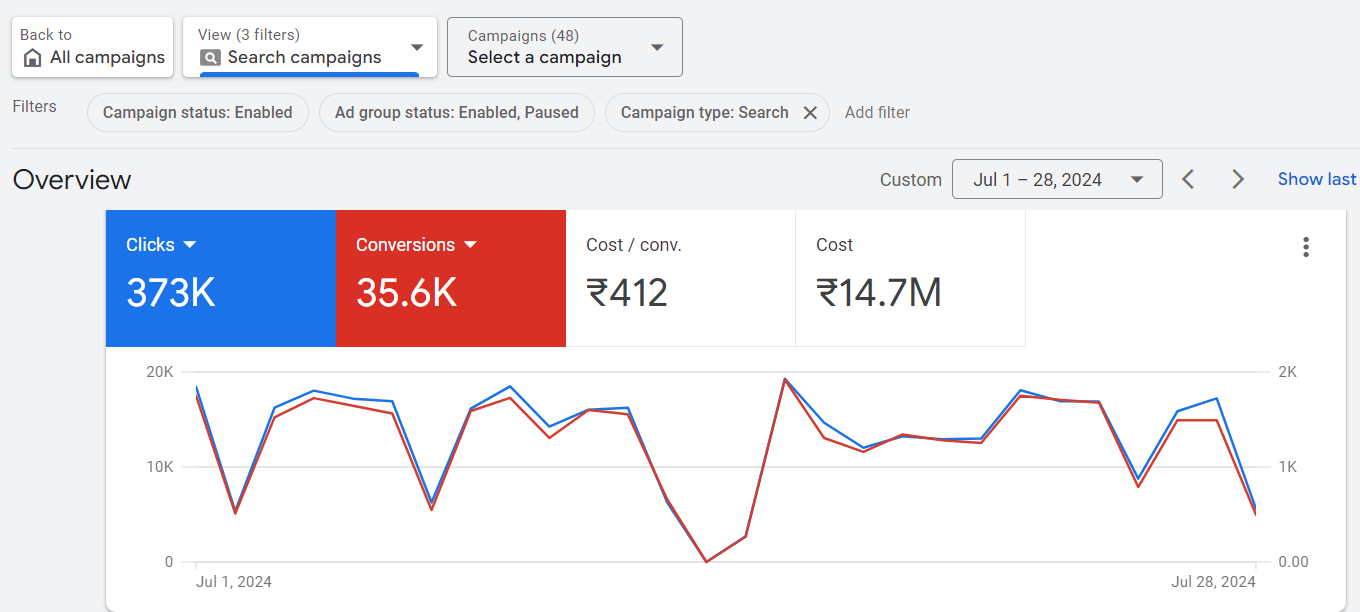Click the home icon in Back to All campaigns
The height and width of the screenshot is (612, 1360).
pos(32,58)
